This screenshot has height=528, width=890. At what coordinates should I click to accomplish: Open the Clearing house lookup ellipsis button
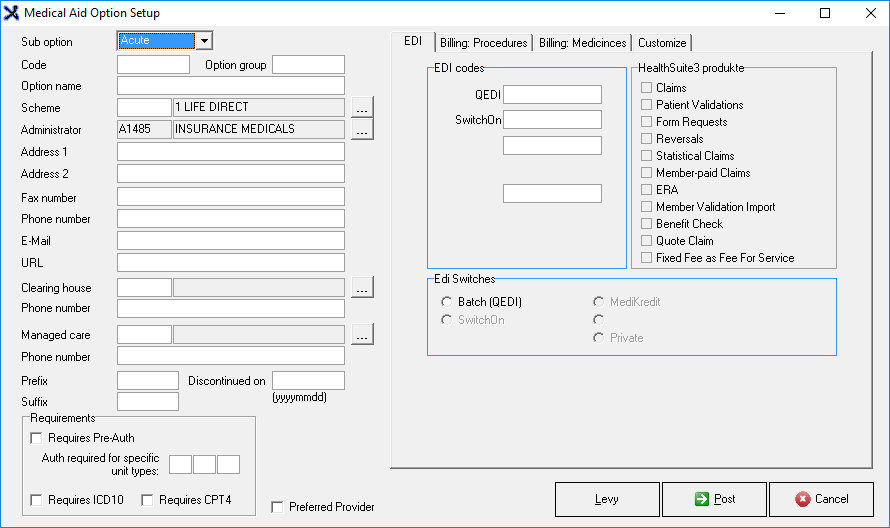[362, 288]
